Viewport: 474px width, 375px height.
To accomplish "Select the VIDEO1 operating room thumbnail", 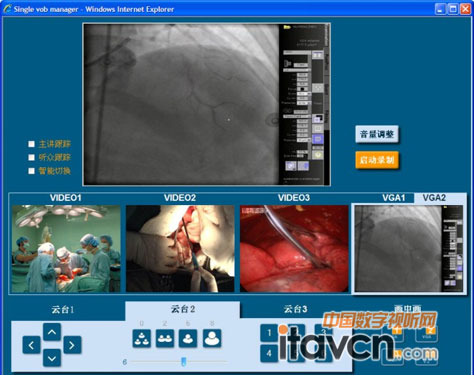I will (66, 249).
